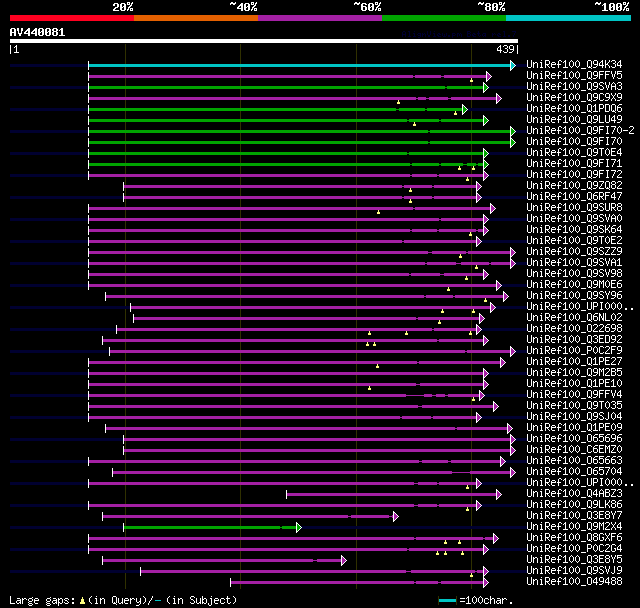Click the UniRef100_Q9T0E4 label

(574, 152)
